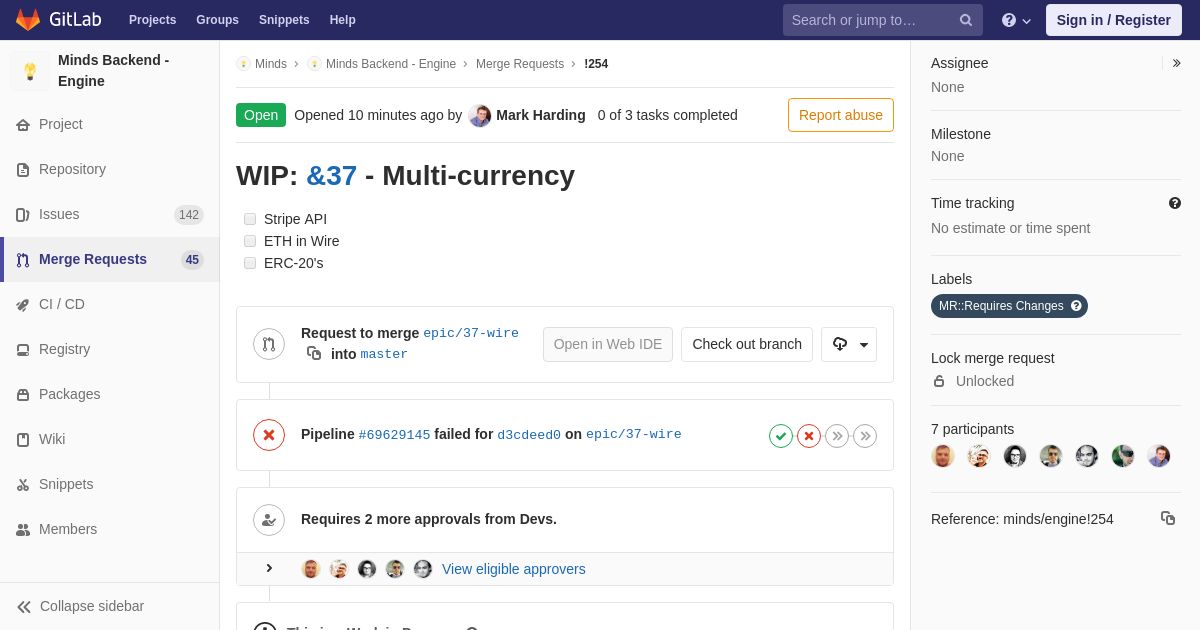Open Groups in top navigation
The image size is (1200, 630).
[217, 20]
